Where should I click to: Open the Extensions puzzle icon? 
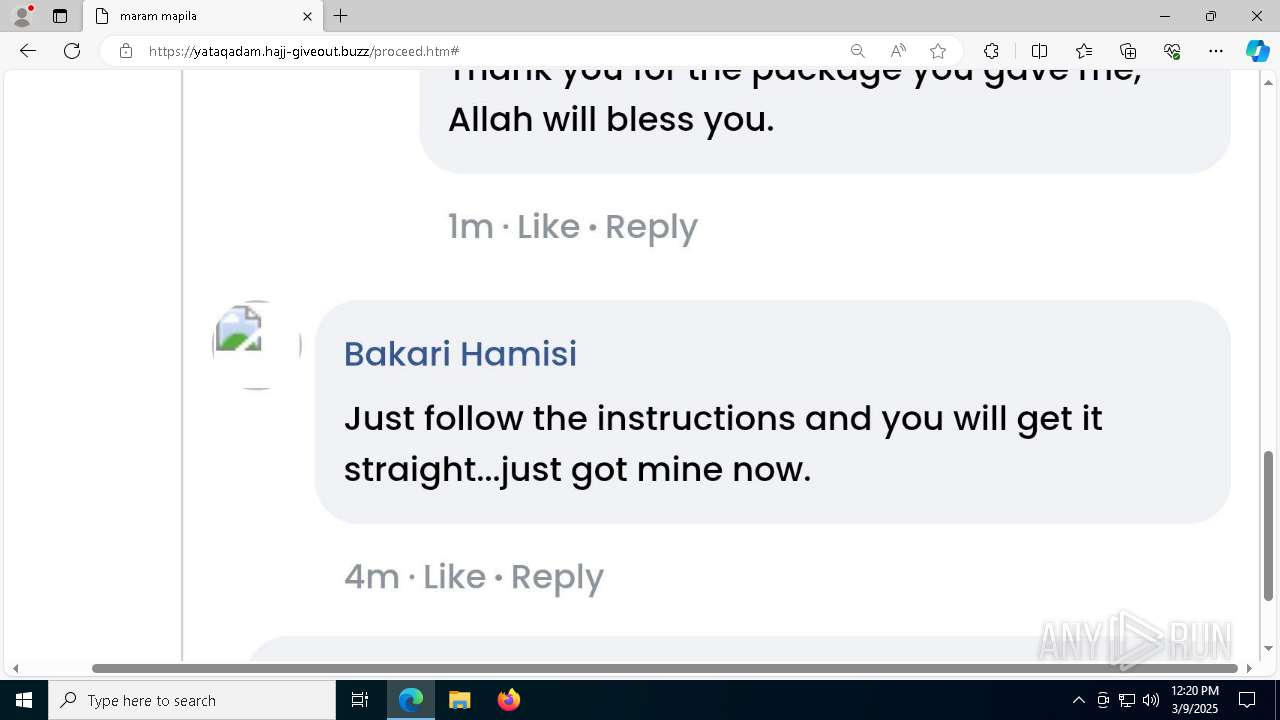click(x=991, y=51)
